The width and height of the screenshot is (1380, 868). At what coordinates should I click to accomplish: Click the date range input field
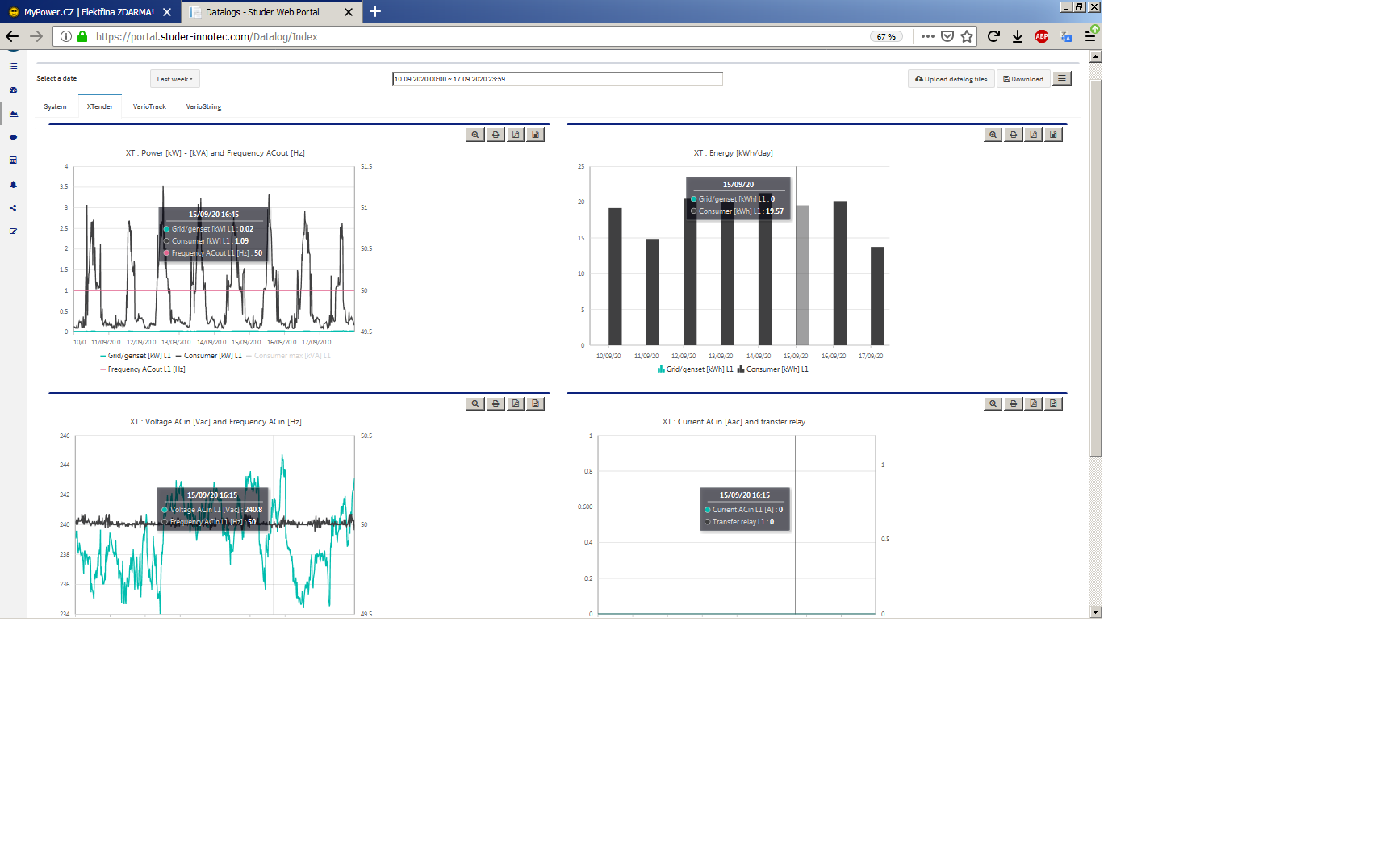(558, 79)
